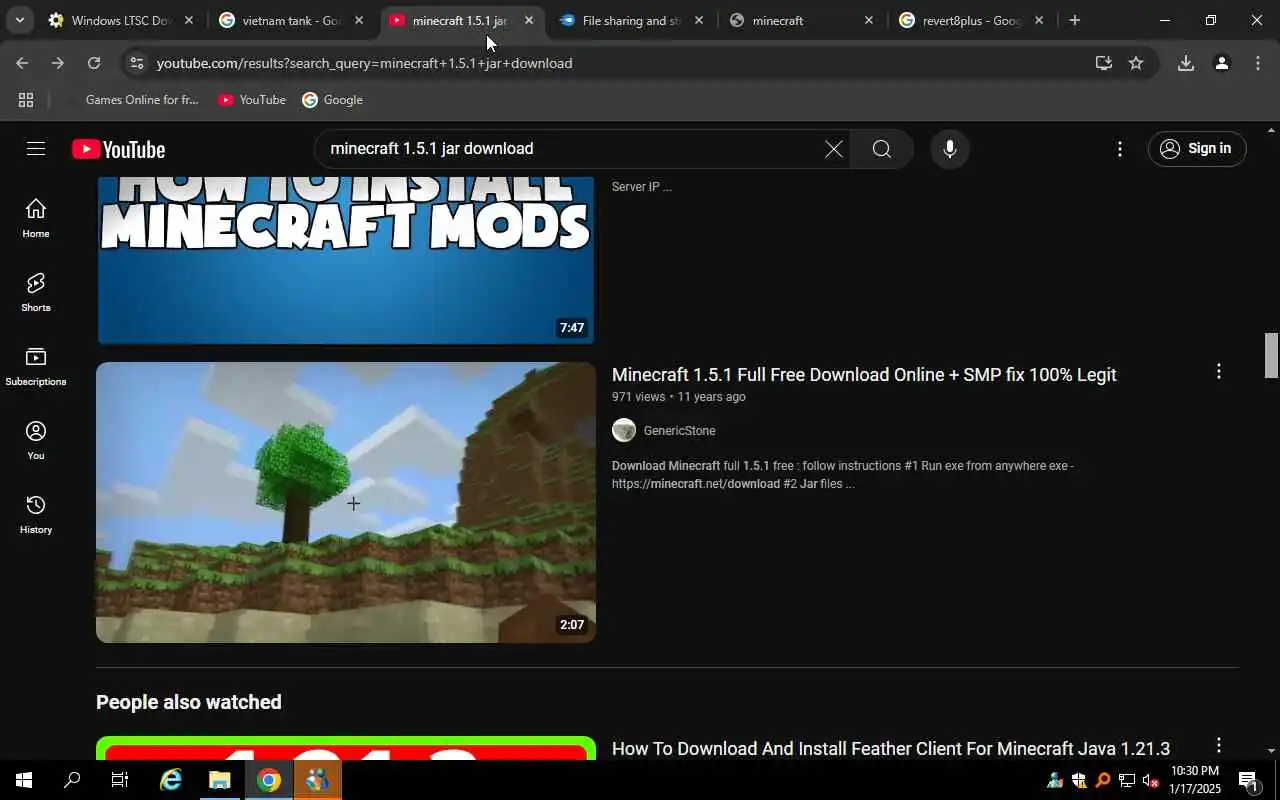Open options menu for Feather Client video

pos(1218,746)
